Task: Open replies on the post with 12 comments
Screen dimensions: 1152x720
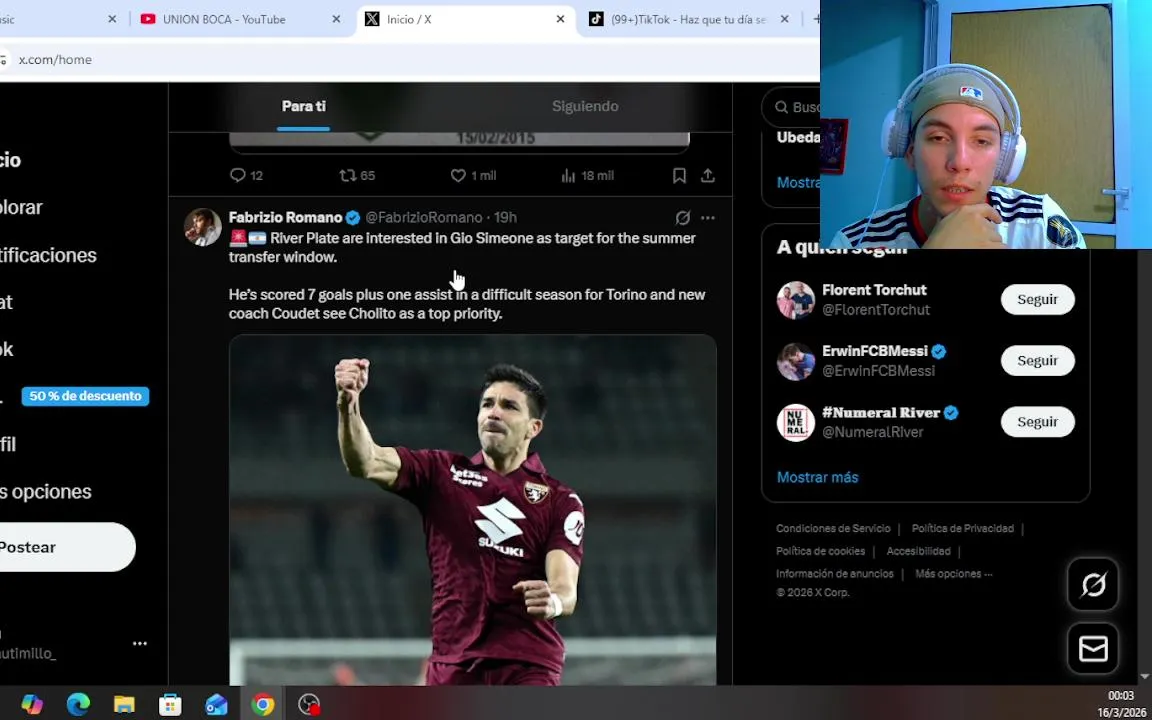Action: pos(246,176)
